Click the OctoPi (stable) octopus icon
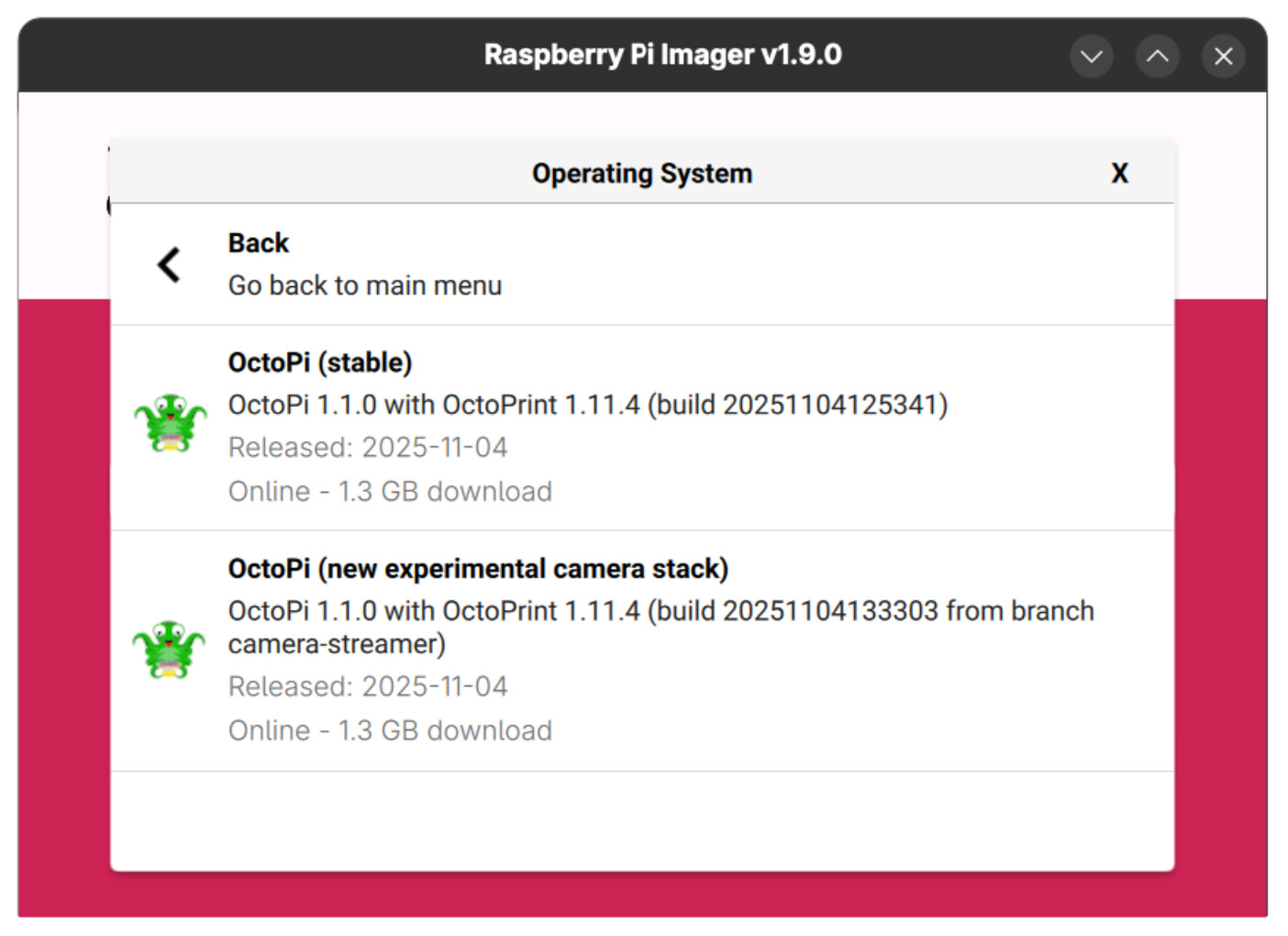Image resolution: width=1288 pixels, height=936 pixels. [x=171, y=423]
